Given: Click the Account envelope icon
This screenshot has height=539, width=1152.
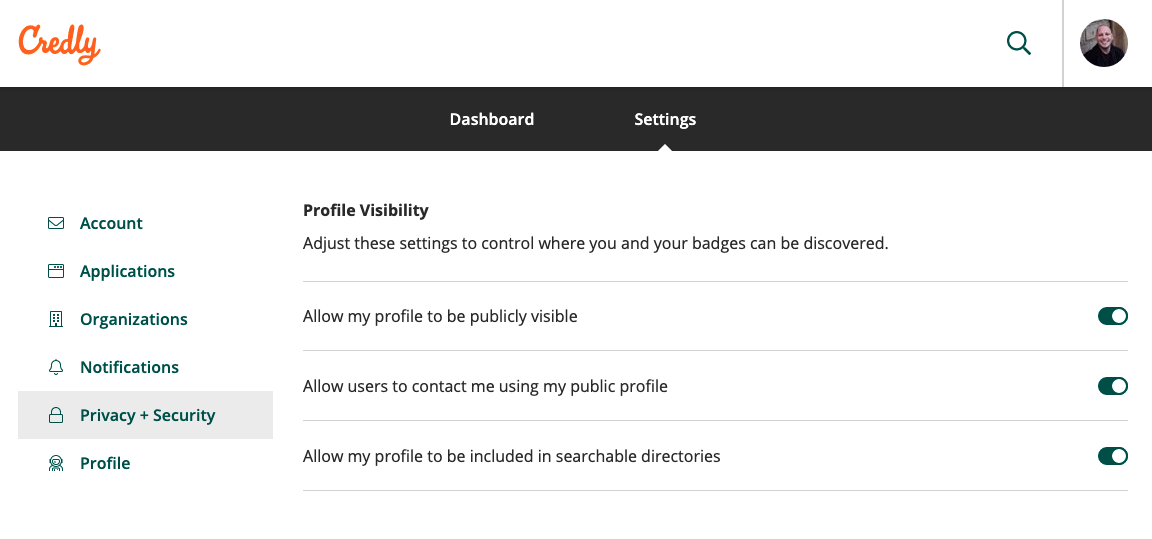Looking at the screenshot, I should click(x=56, y=223).
